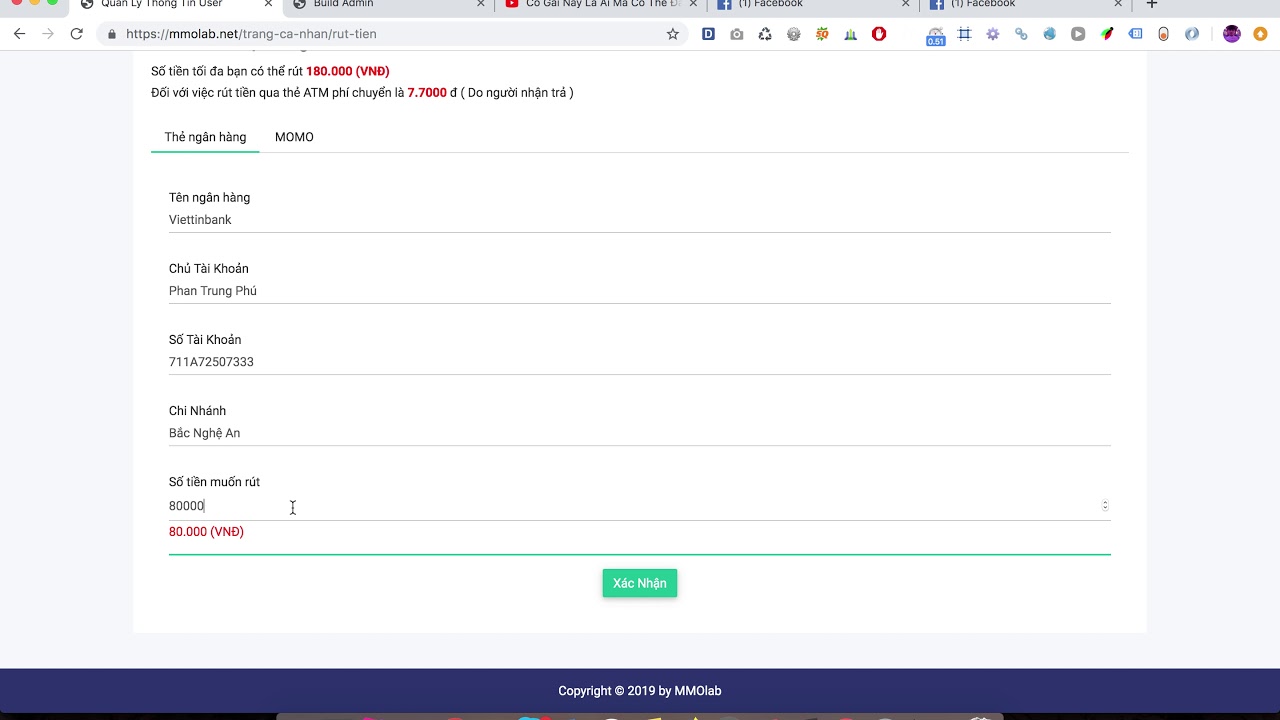Open the orange Chrome update arrow icon
Viewport: 1280px width, 720px height.
[x=1260, y=34]
